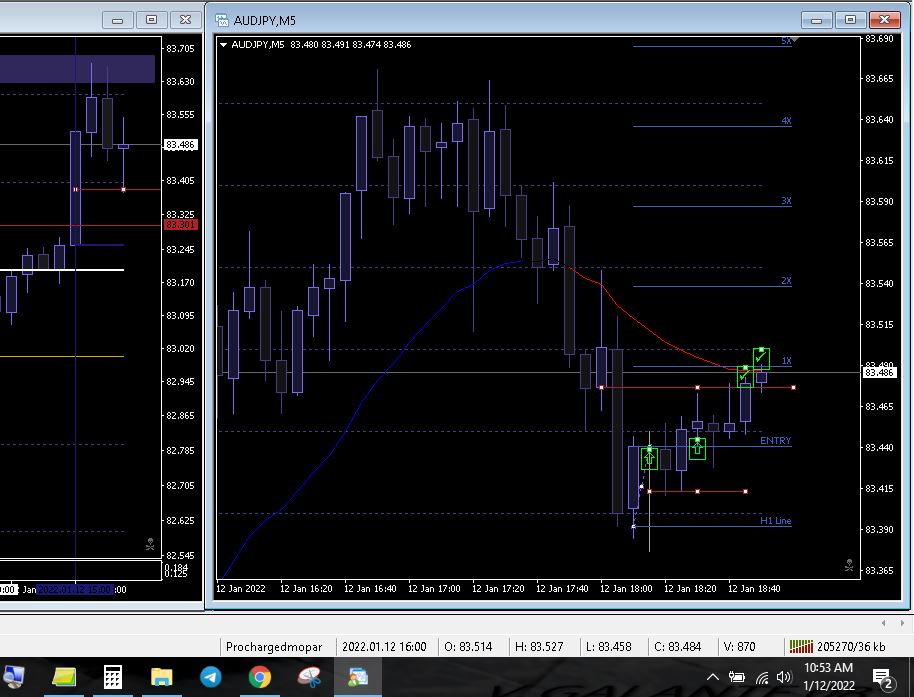Select the leftmost green up-arrow signal

(x=649, y=458)
